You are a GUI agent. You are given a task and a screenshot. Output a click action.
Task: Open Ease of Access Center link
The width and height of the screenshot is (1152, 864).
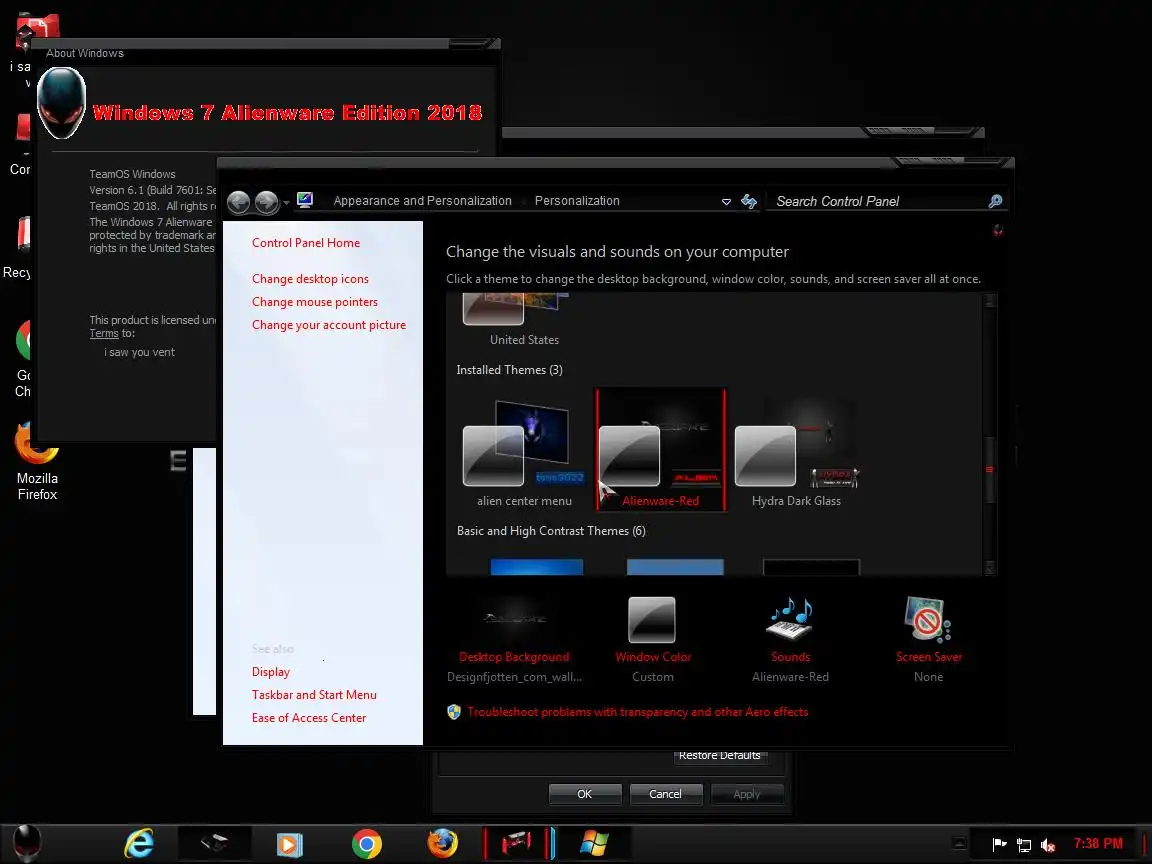tap(309, 718)
